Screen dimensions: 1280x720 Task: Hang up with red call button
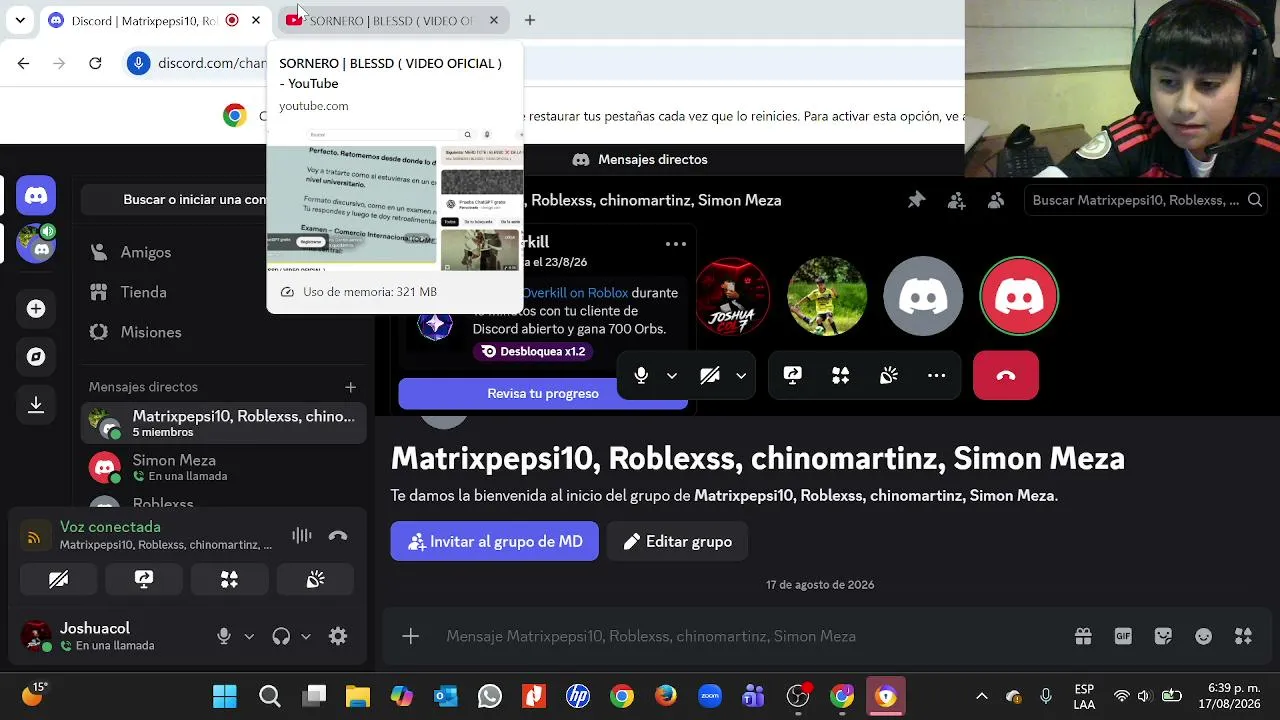pyautogui.click(x=1006, y=375)
